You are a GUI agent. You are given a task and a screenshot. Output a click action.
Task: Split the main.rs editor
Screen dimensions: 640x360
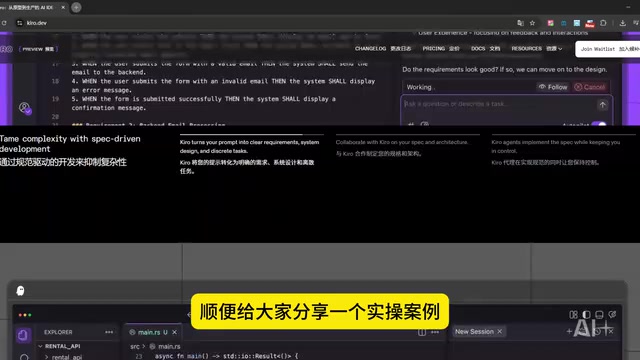point(422,332)
